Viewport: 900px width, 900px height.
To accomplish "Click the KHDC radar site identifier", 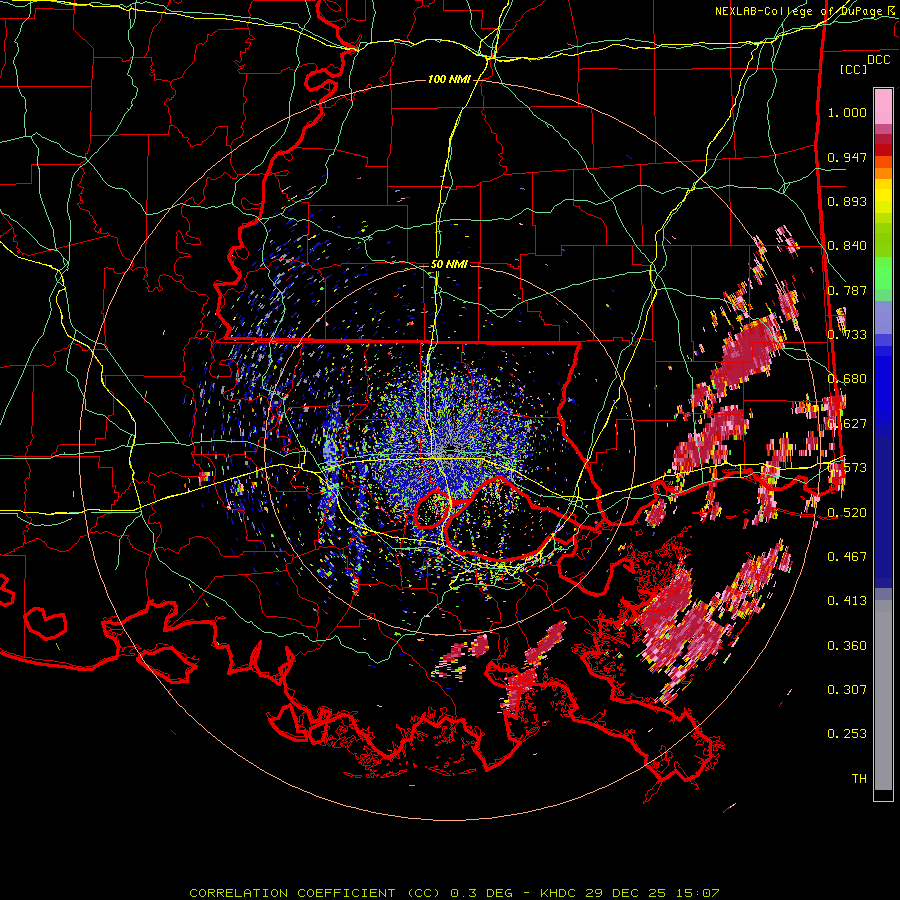I will coord(559,893).
